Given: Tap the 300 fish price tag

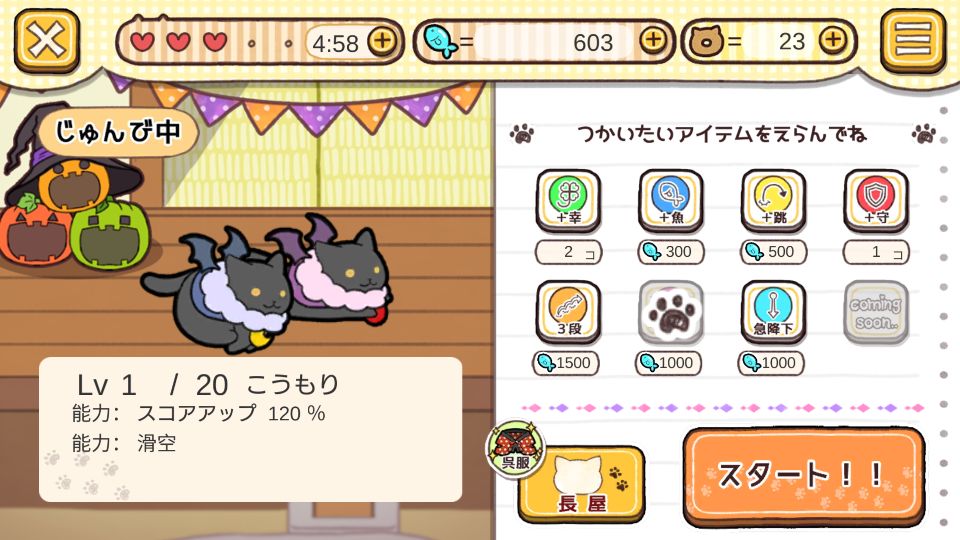Looking at the screenshot, I should pos(671,252).
